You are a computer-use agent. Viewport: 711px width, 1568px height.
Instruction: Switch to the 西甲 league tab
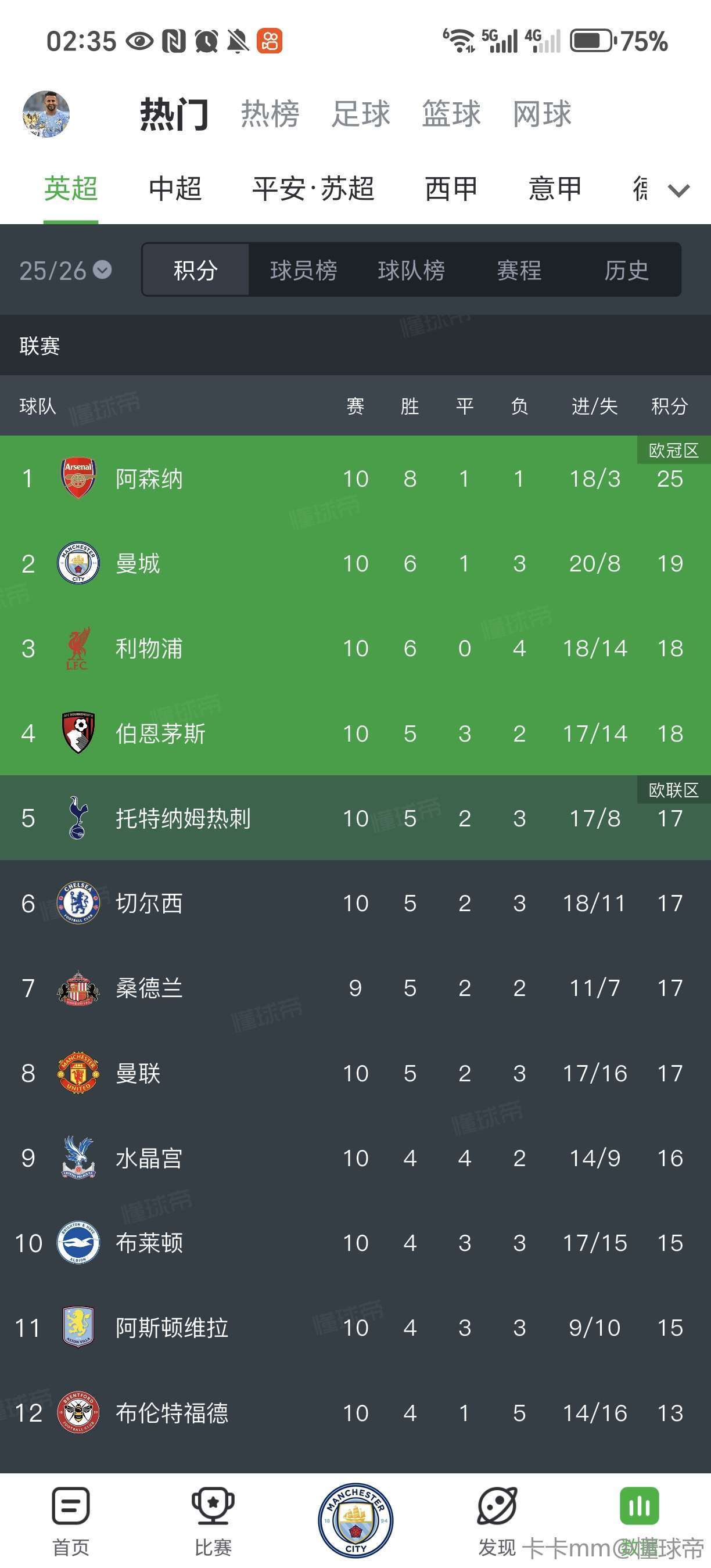(451, 189)
